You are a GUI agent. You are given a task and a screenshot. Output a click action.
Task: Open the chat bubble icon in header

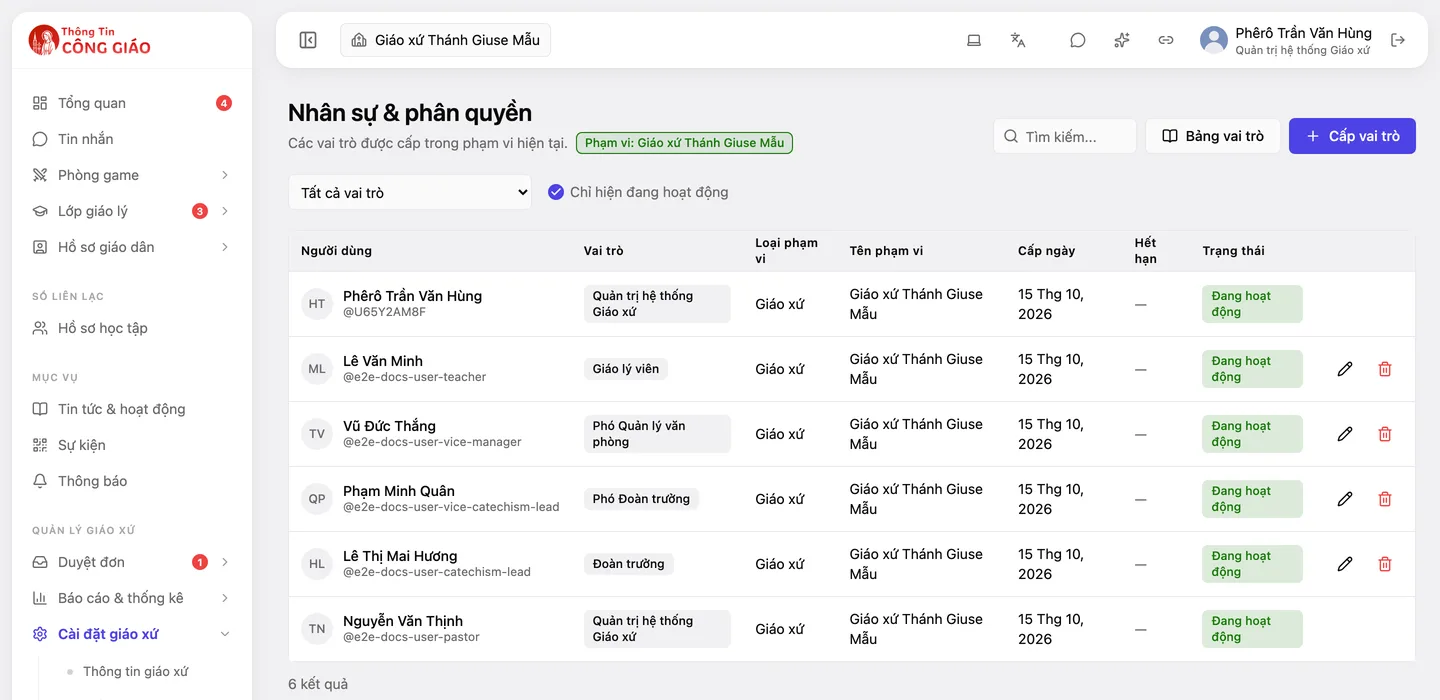coord(1077,40)
